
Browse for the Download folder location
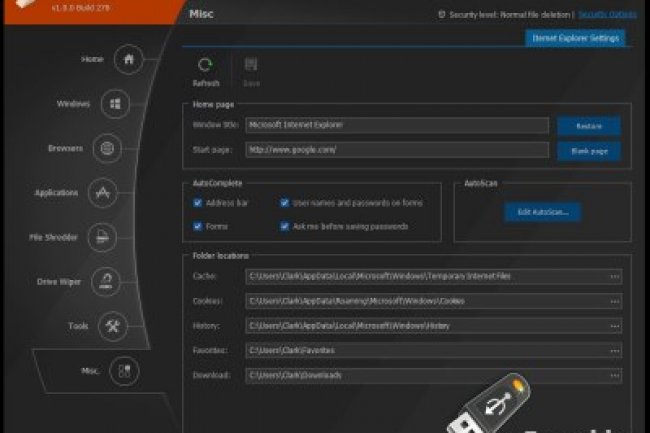pos(614,375)
